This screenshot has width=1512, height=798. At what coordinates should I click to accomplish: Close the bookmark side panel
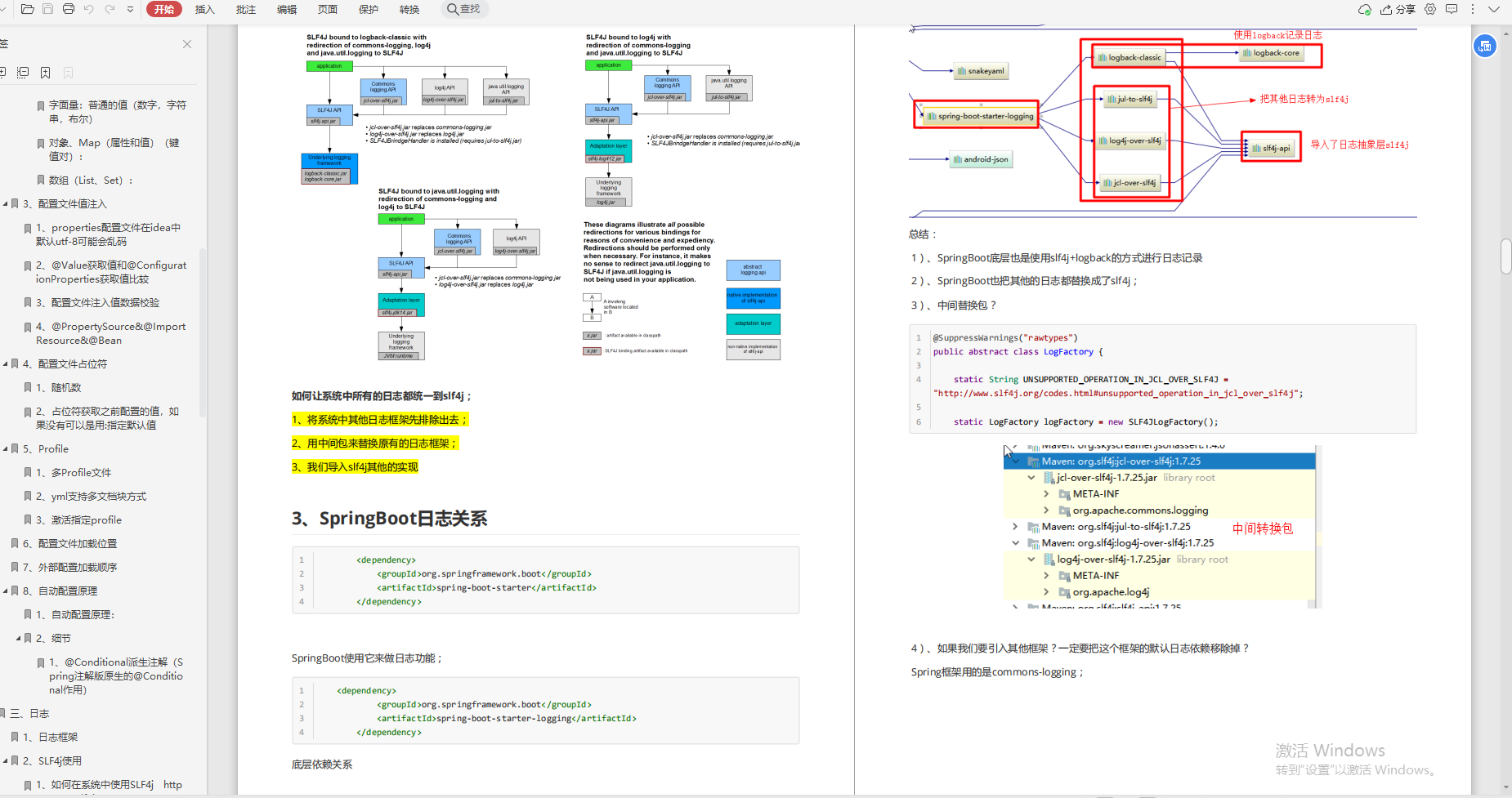coord(187,44)
